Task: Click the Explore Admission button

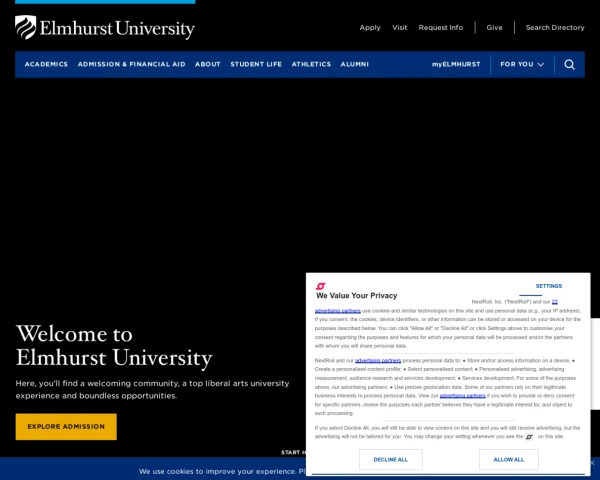Action: pyautogui.click(x=66, y=426)
